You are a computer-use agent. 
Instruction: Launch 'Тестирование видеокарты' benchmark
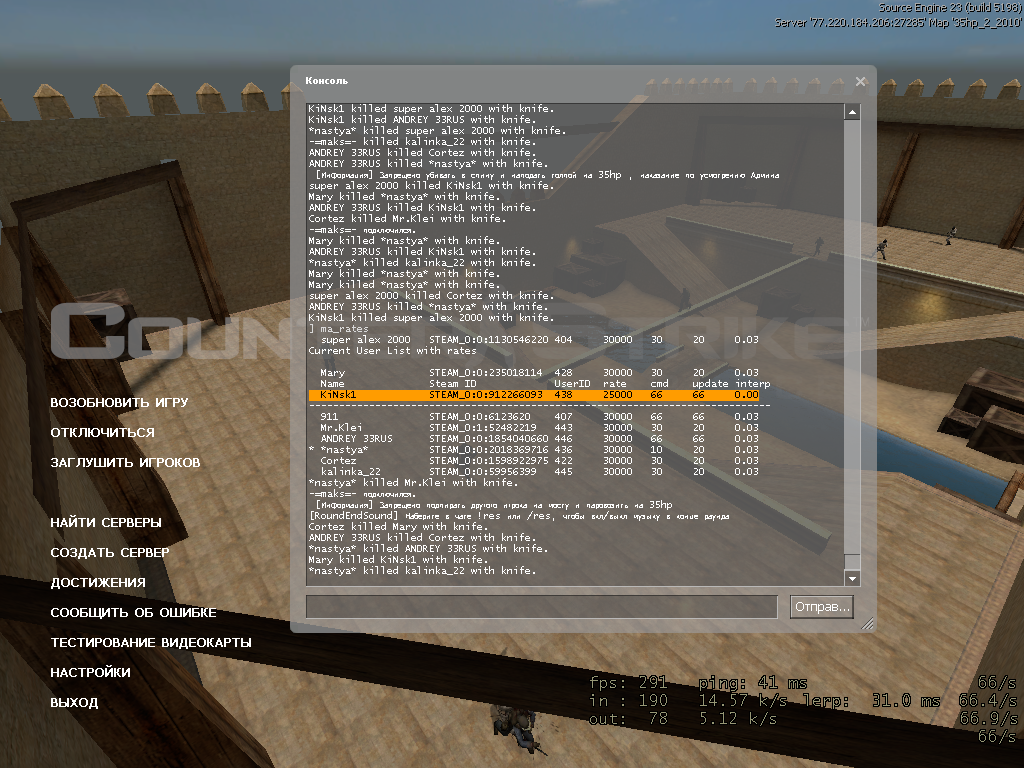[x=151, y=643]
